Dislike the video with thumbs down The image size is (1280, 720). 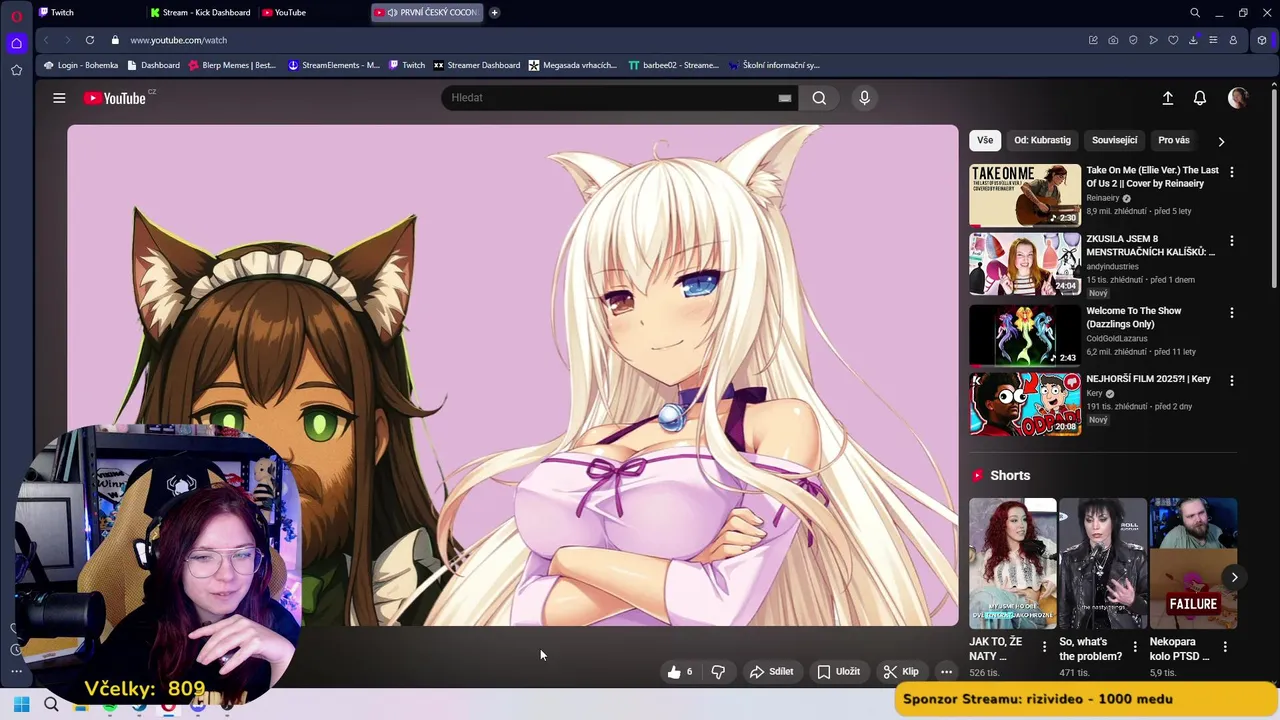718,672
